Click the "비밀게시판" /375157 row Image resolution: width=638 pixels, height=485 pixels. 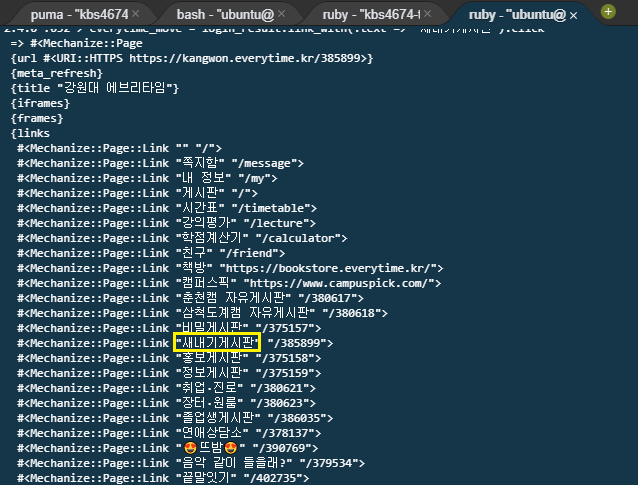click(169, 328)
